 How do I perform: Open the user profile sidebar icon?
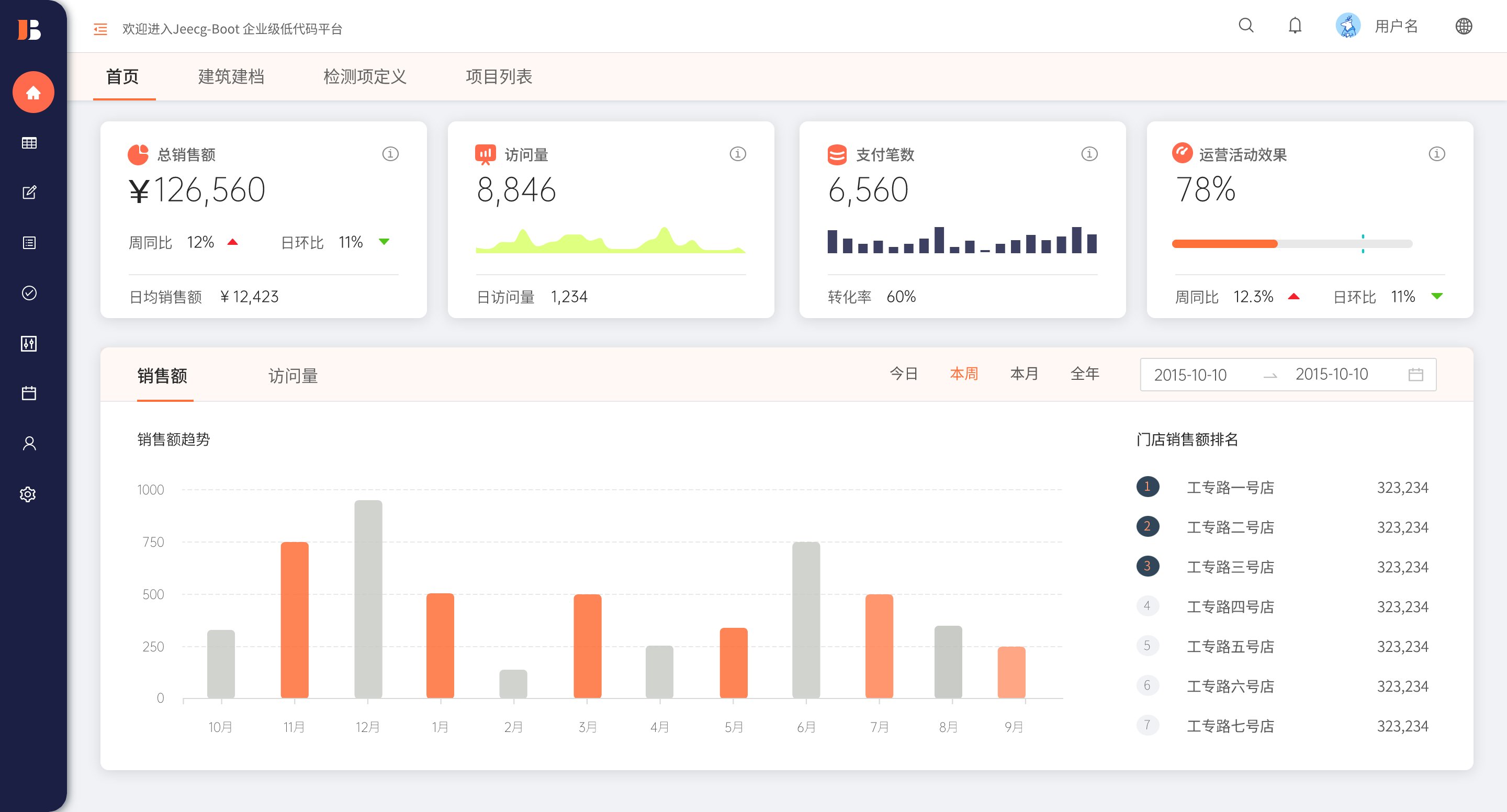tap(29, 444)
